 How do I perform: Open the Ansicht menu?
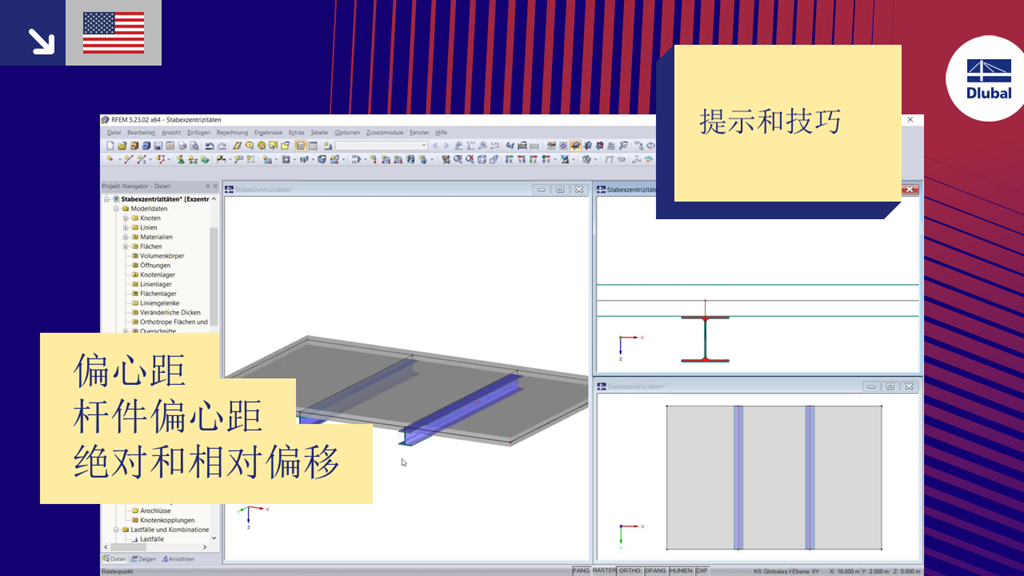tap(171, 133)
